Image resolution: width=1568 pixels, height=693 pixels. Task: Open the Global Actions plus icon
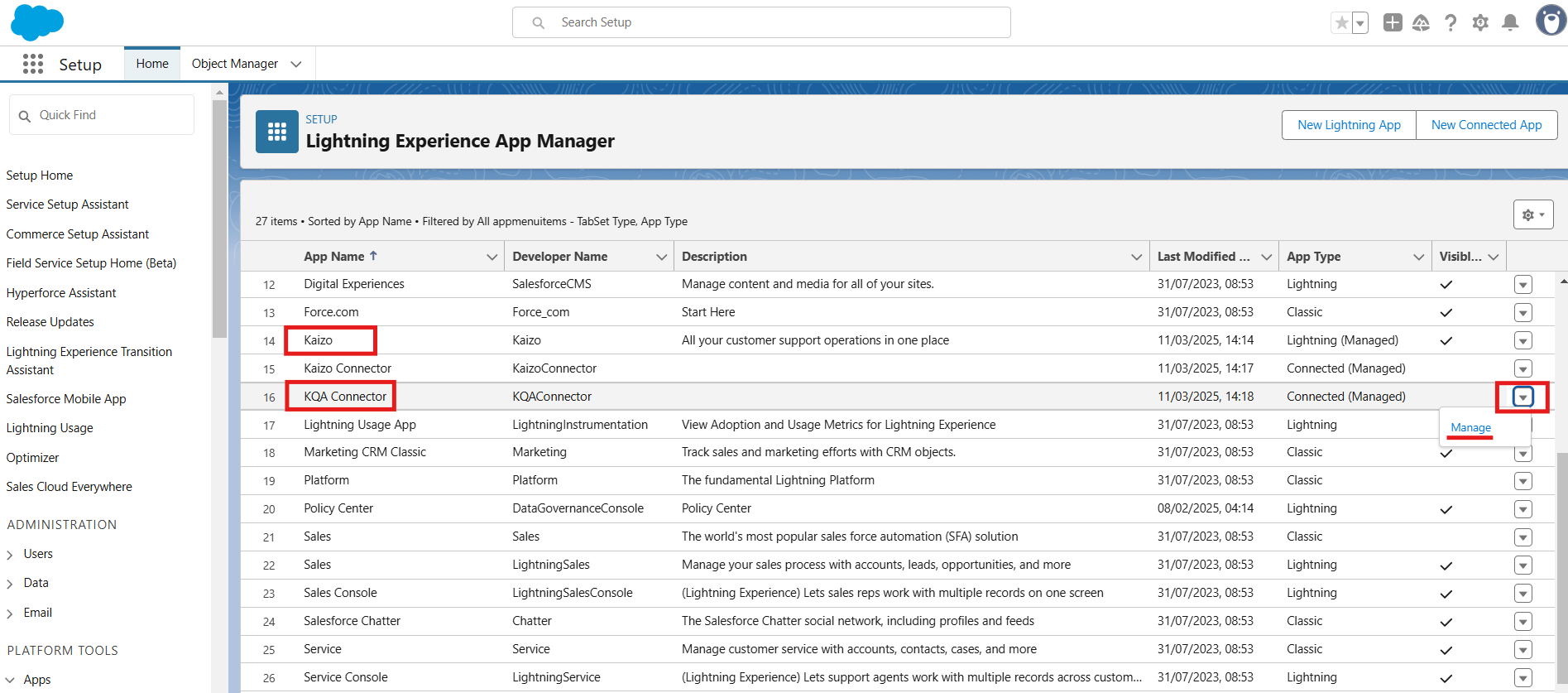point(1393,22)
